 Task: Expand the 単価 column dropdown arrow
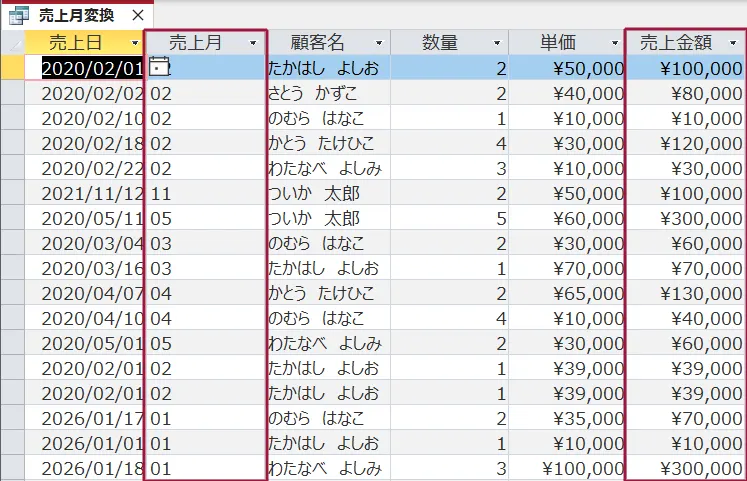tap(614, 43)
